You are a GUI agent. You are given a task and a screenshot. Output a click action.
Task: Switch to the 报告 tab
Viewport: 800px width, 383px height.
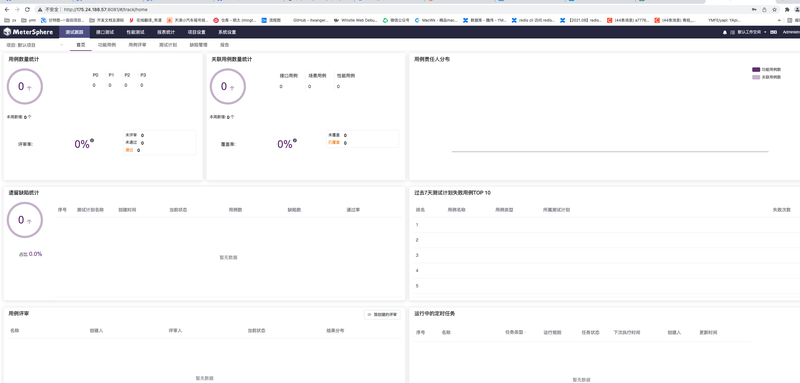224,45
